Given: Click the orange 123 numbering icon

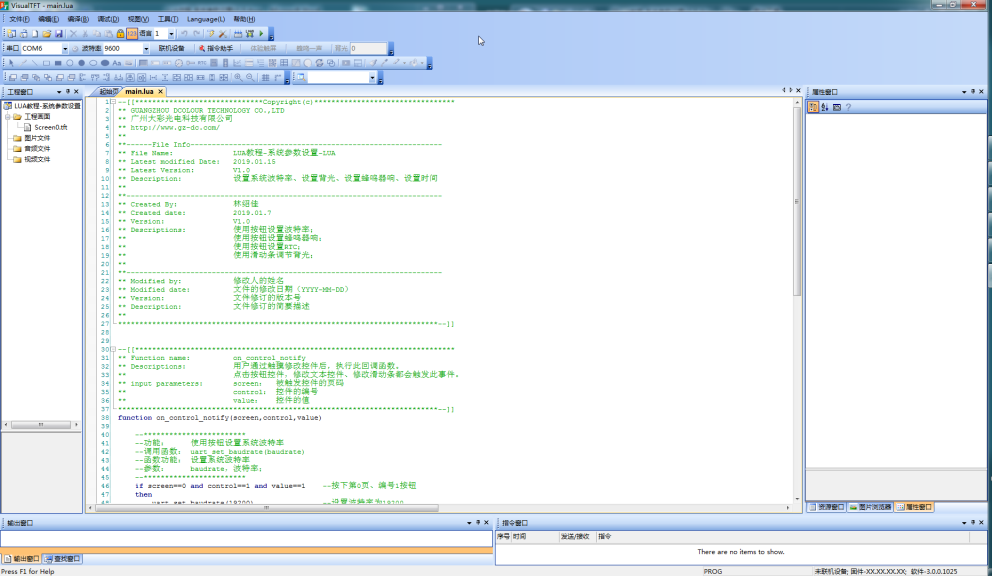Looking at the screenshot, I should pyautogui.click(x=132, y=34).
